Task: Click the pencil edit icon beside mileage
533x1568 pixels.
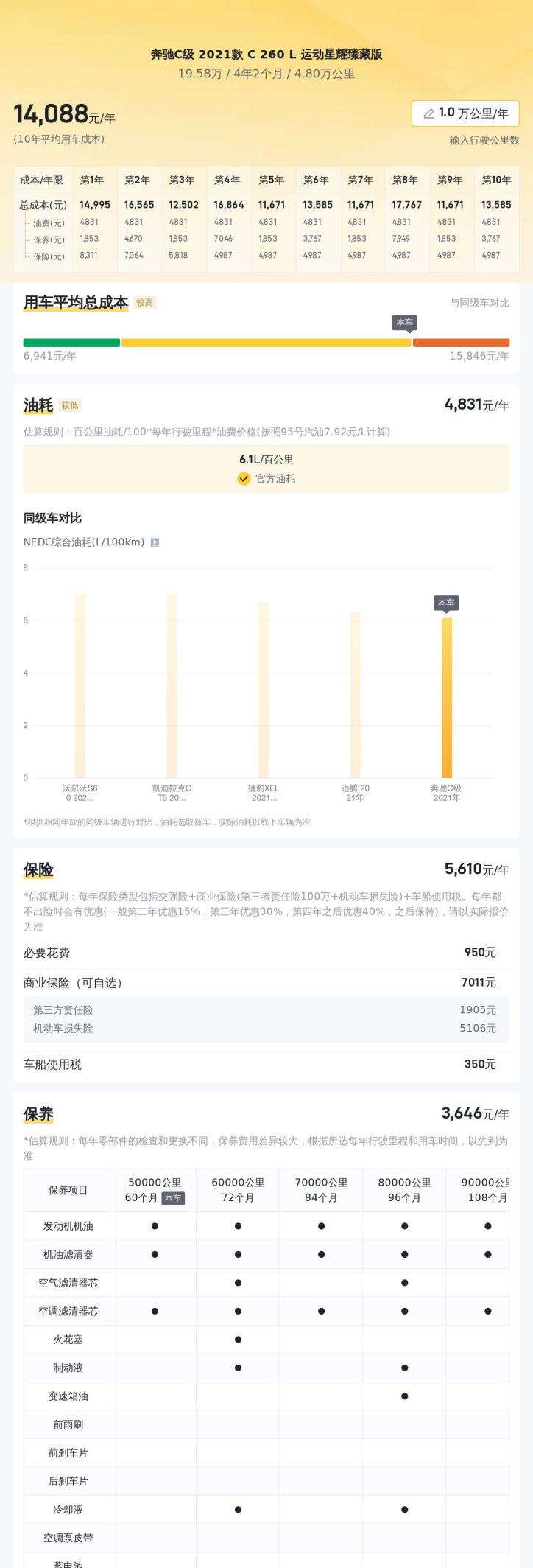Action: (x=428, y=113)
